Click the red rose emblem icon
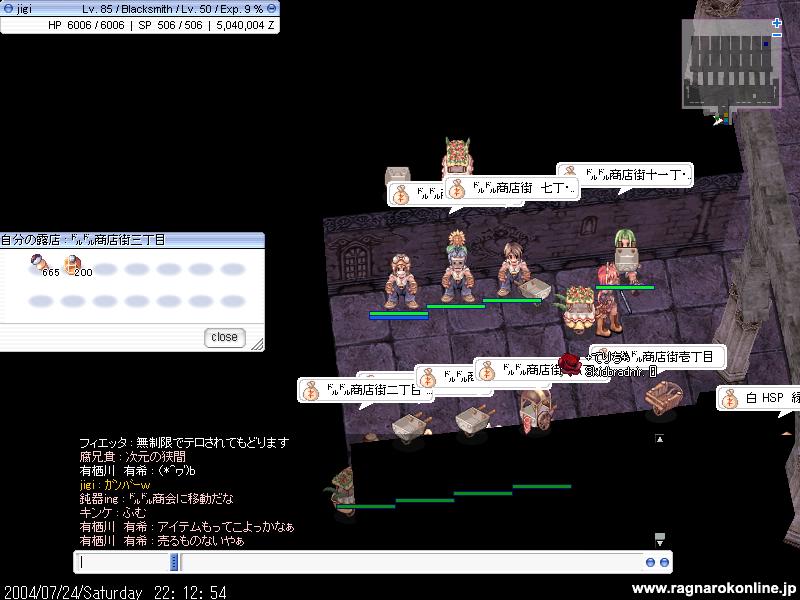 tap(570, 365)
